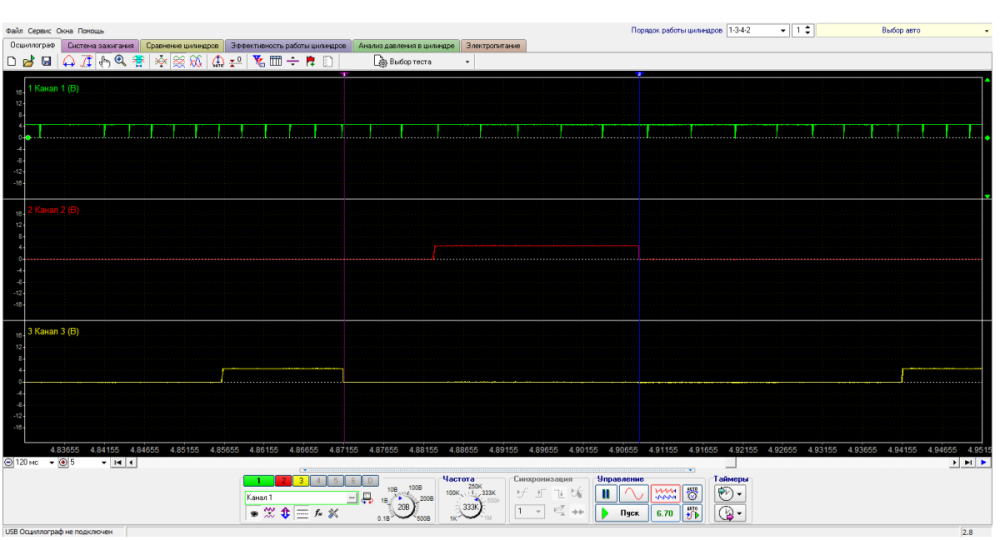1000x540 pixels.
Task: Click the table grid icon in toolbar
Action: [276, 62]
